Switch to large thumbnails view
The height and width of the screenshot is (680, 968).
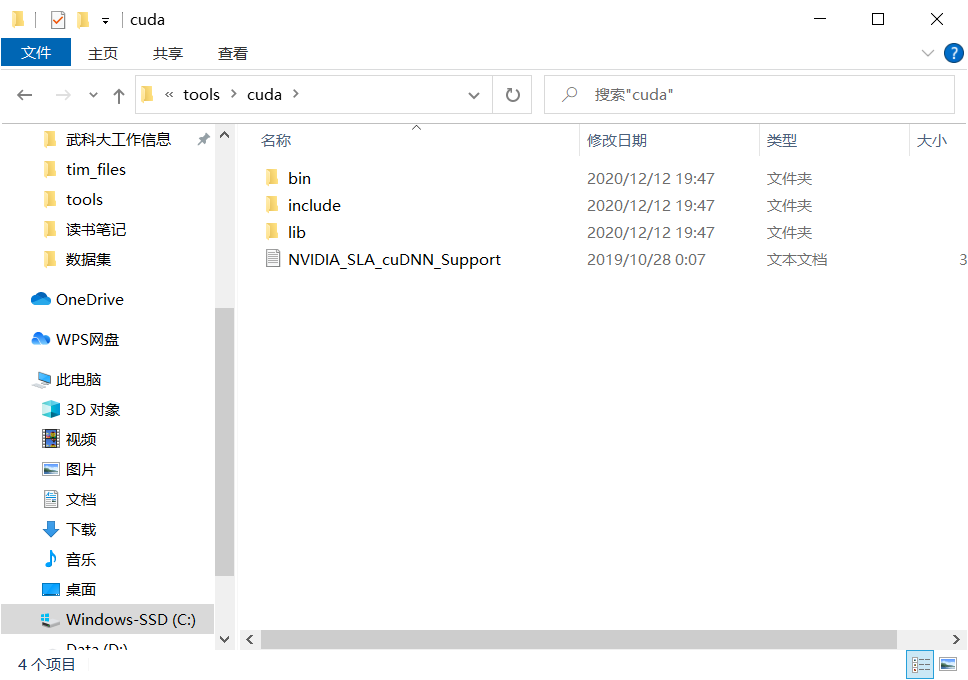click(x=948, y=664)
